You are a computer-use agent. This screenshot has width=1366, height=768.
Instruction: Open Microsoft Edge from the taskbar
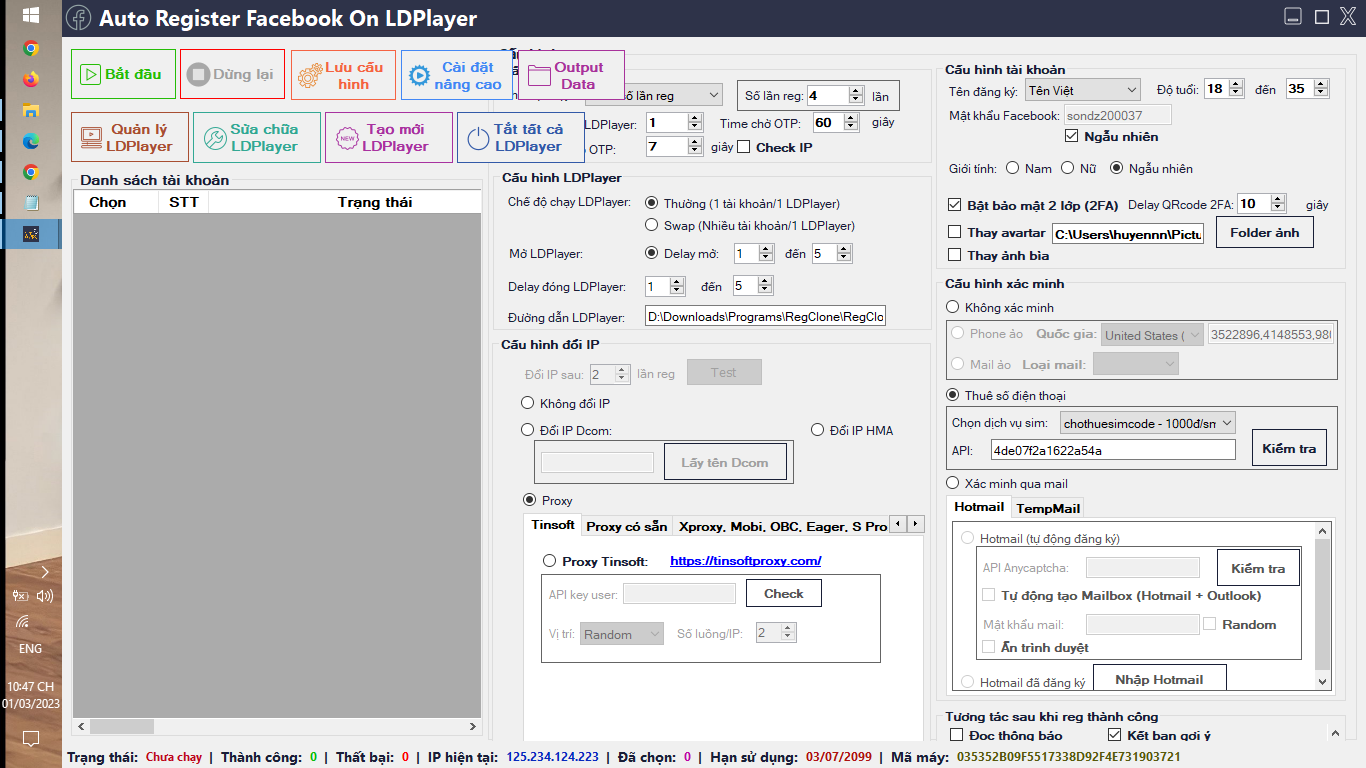click(31, 141)
